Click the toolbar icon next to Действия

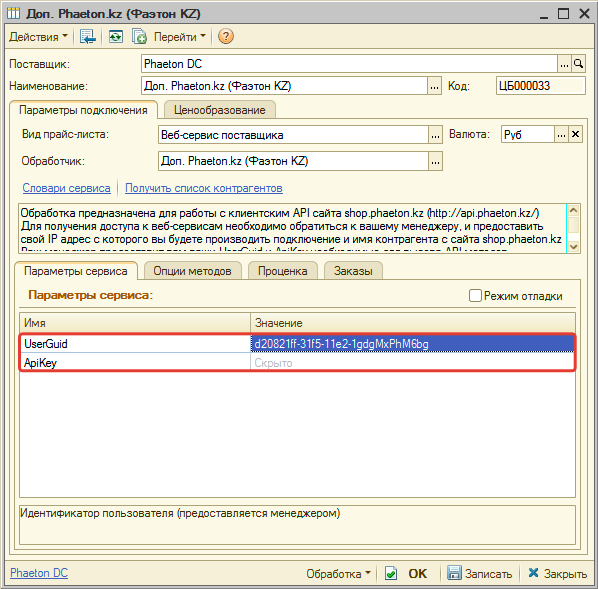pyautogui.click(x=88, y=37)
